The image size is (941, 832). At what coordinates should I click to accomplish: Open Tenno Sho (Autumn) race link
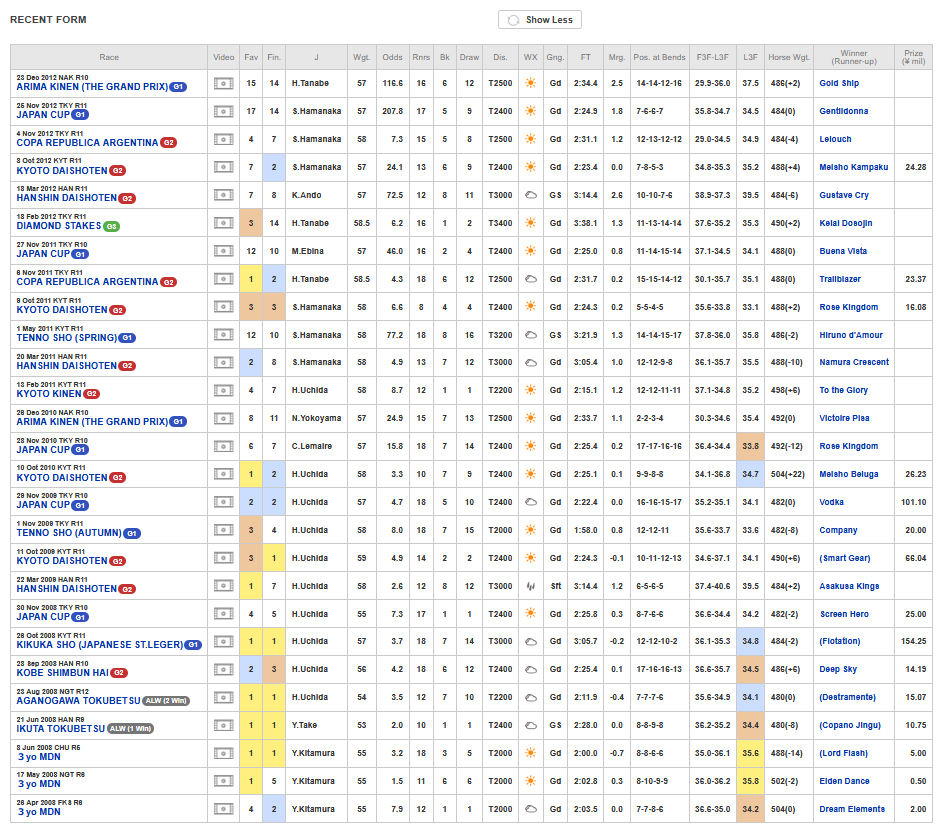click(x=69, y=533)
